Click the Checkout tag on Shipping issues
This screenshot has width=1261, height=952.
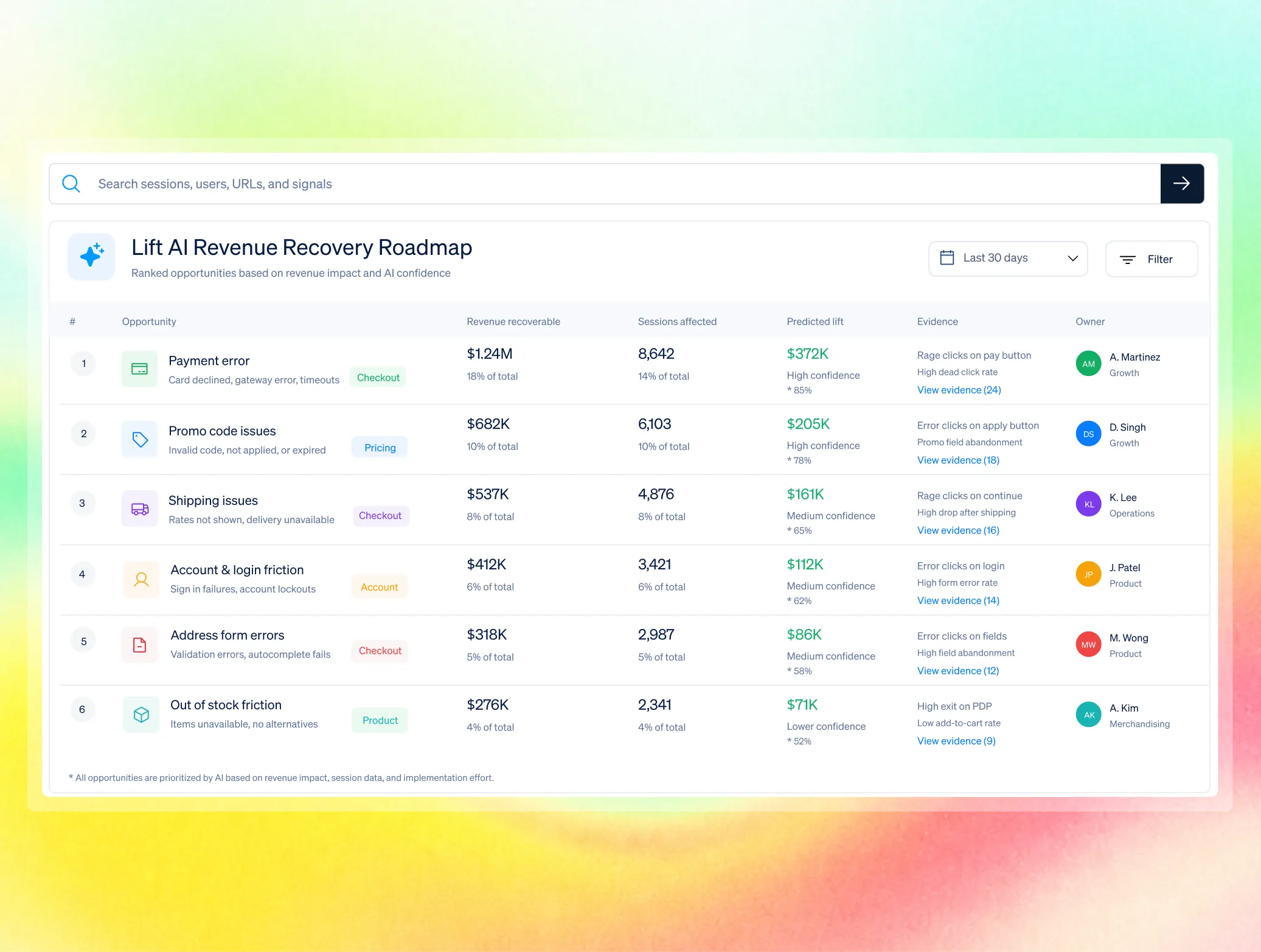tap(380, 515)
